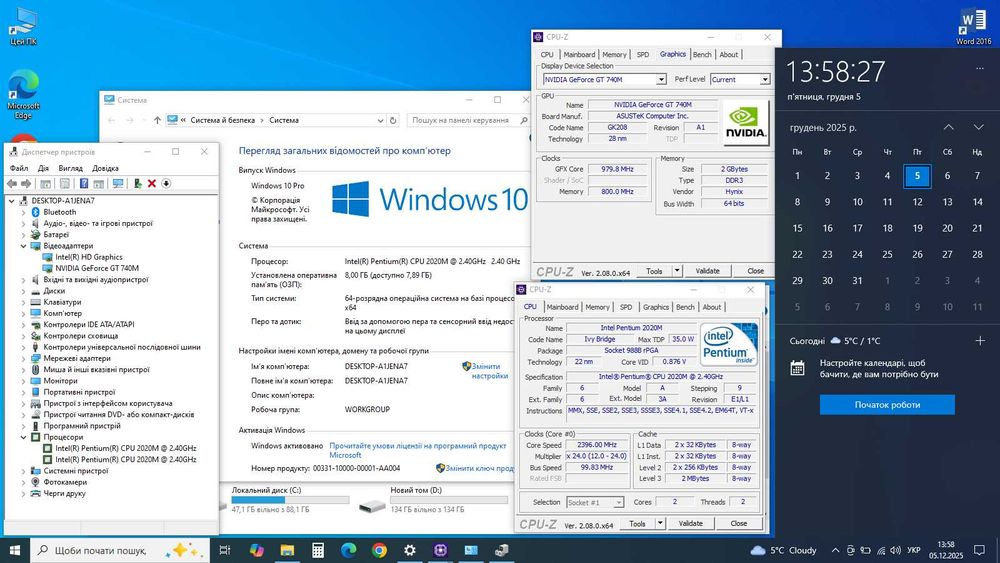Click the purple CPU-Z taskbar icon
Viewport: 1000px width, 563px height.
coord(440,550)
